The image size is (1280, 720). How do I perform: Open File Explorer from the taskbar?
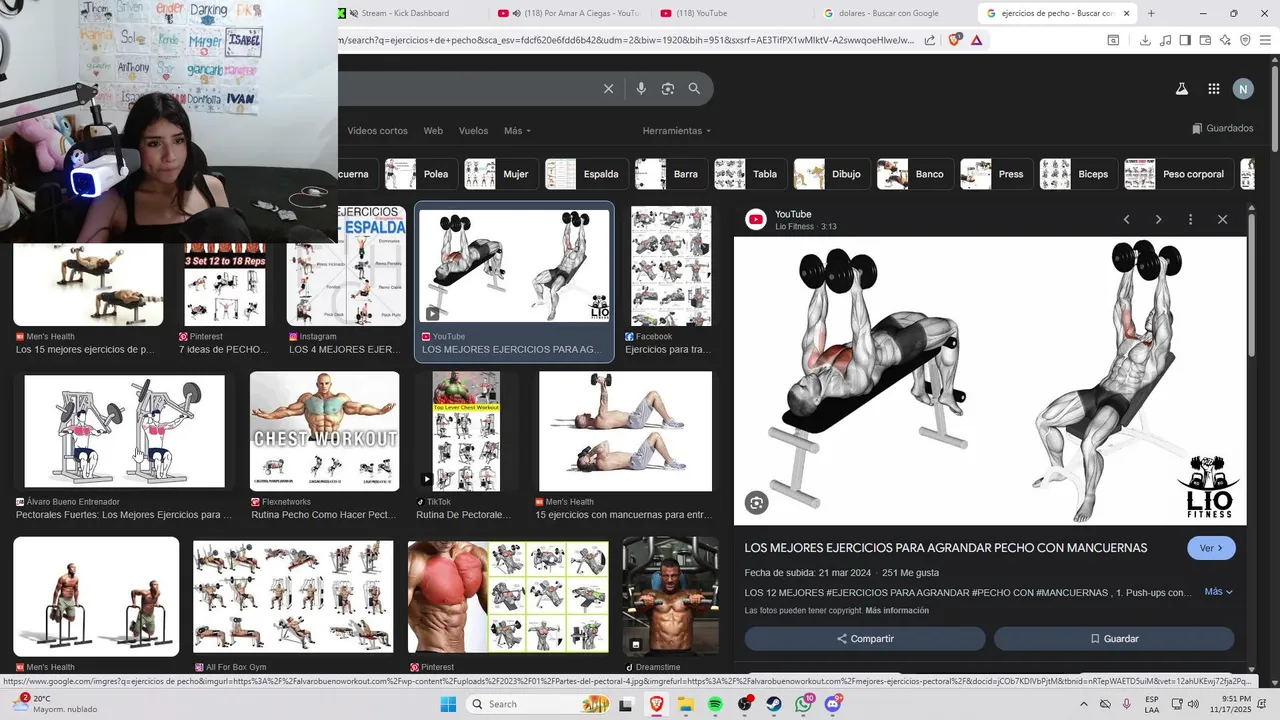pos(686,704)
